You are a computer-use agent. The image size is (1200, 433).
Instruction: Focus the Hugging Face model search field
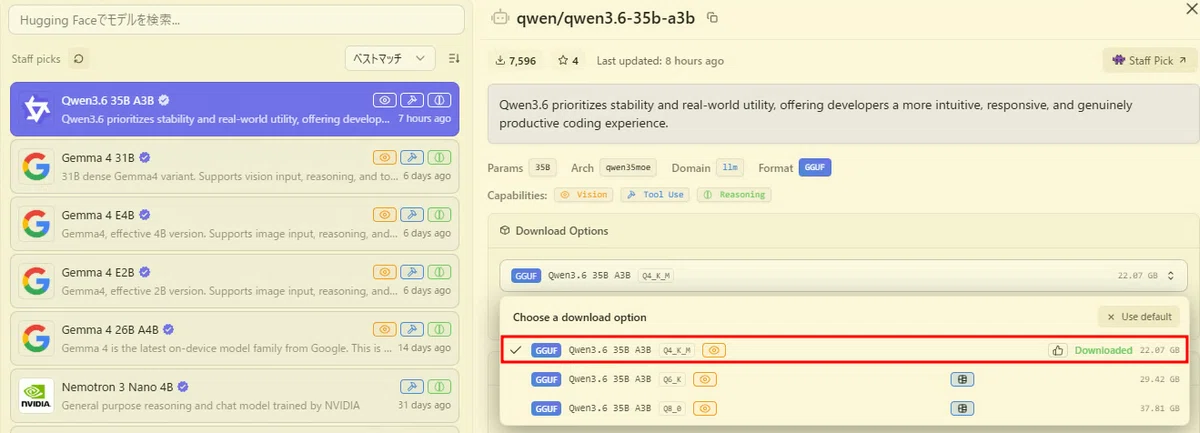tap(237, 19)
